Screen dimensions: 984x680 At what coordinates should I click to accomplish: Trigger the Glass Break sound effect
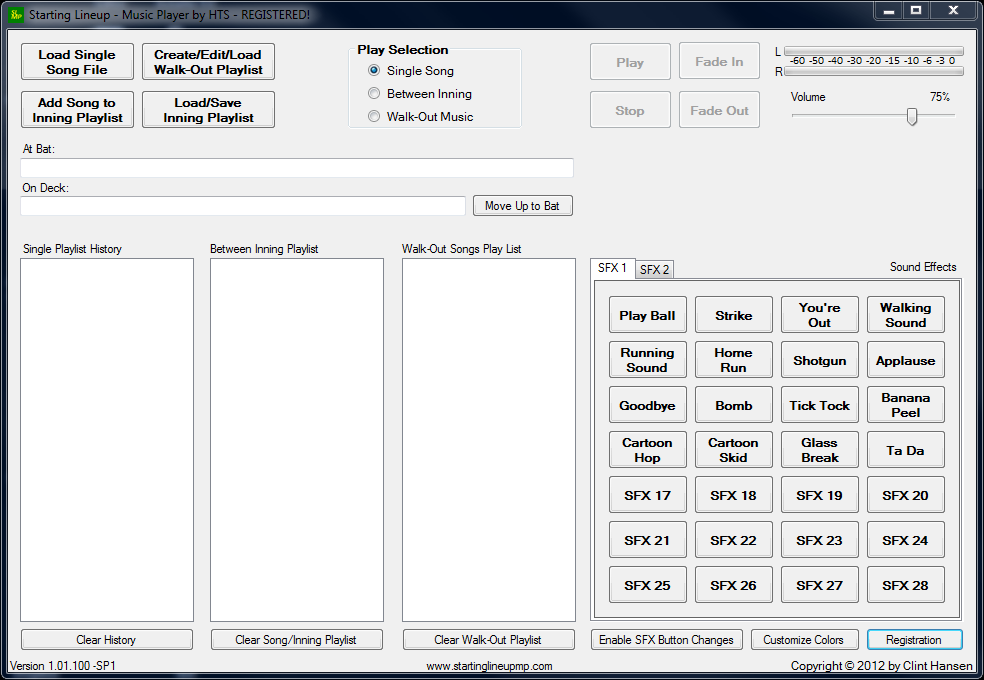pyautogui.click(x=820, y=450)
